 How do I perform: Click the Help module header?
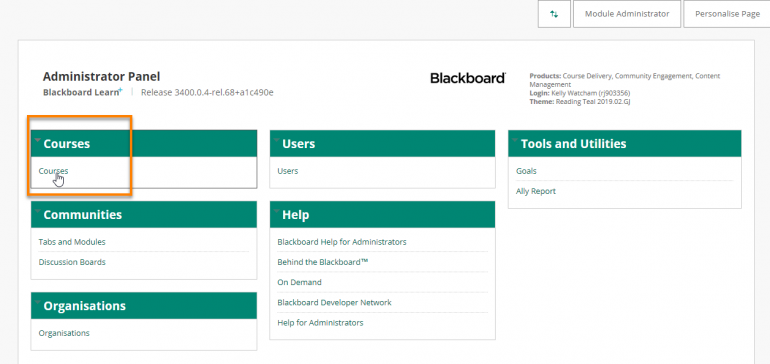pyautogui.click(x=383, y=215)
